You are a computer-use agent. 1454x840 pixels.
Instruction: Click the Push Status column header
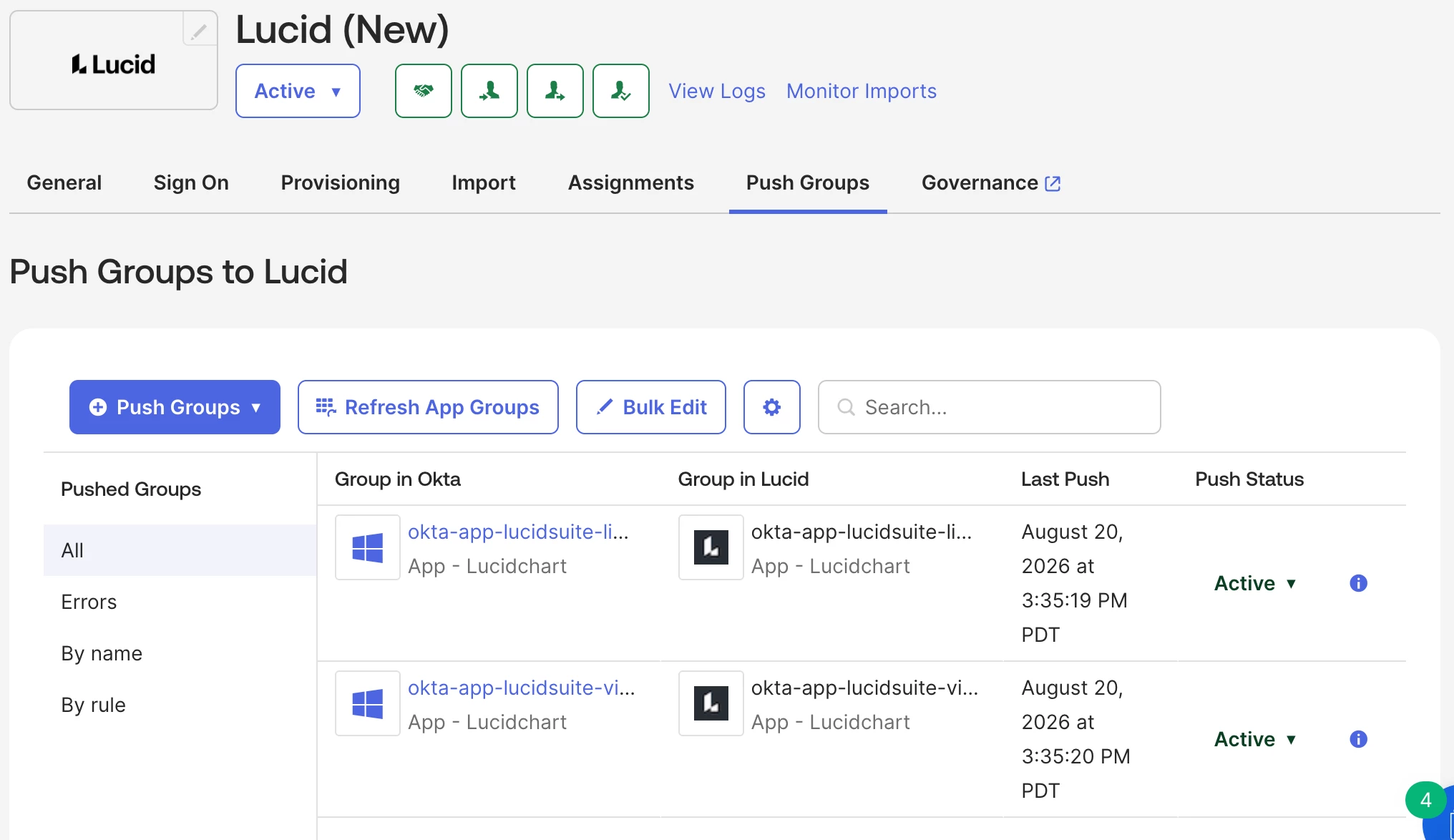tap(1249, 479)
